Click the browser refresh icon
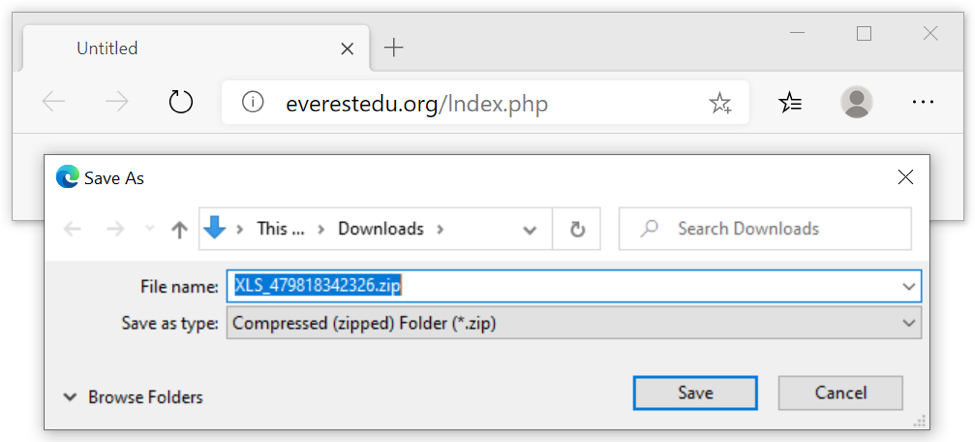 [180, 102]
